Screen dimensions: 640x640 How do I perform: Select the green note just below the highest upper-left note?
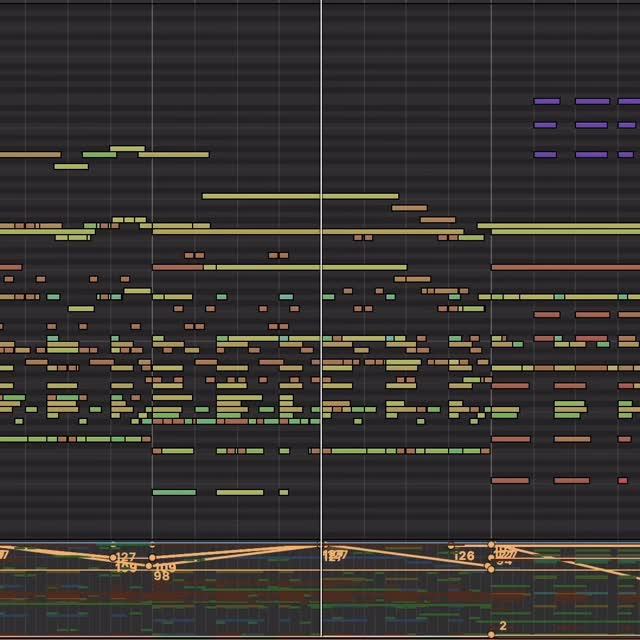(x=99, y=155)
